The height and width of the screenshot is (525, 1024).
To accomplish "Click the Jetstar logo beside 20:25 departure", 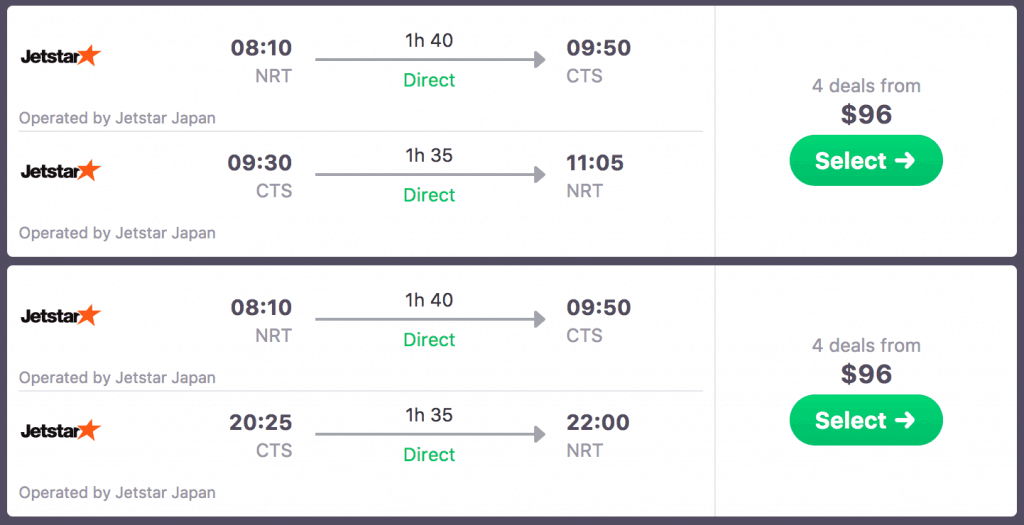I will tap(61, 430).
